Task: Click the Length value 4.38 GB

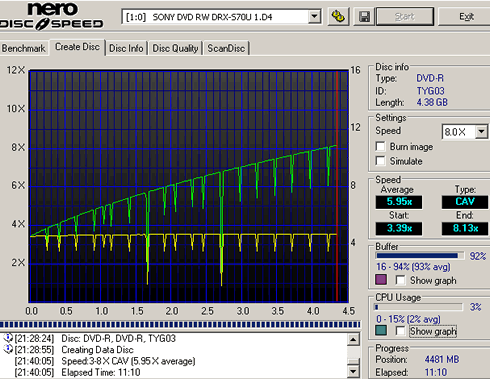Action: click(432, 102)
